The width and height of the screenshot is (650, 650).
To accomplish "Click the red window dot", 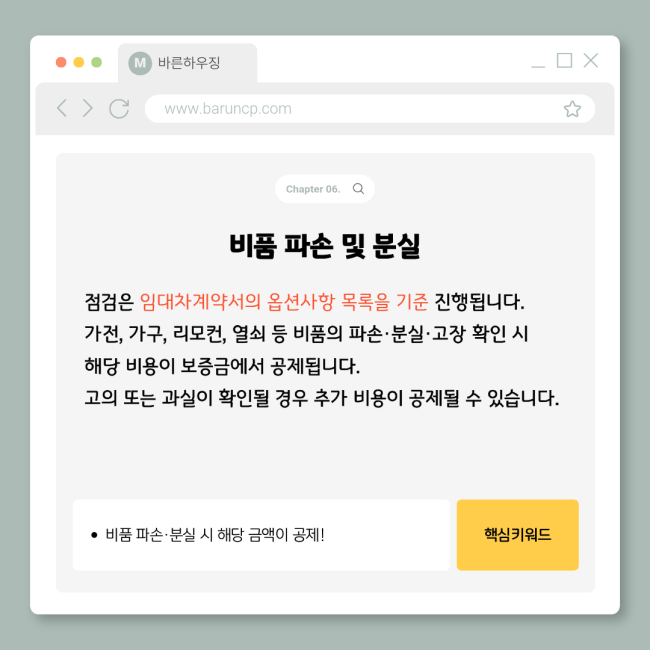I will click(61, 62).
